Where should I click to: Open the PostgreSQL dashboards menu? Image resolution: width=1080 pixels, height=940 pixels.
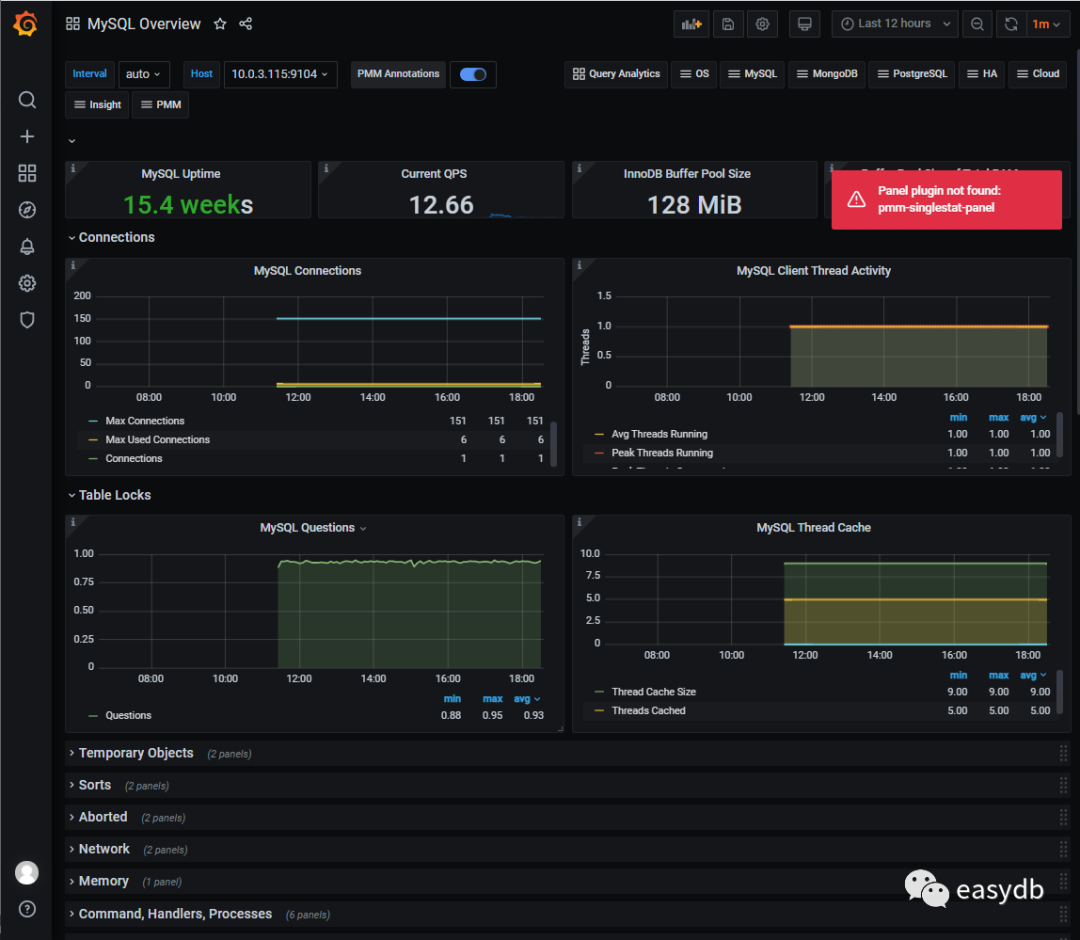[911, 74]
